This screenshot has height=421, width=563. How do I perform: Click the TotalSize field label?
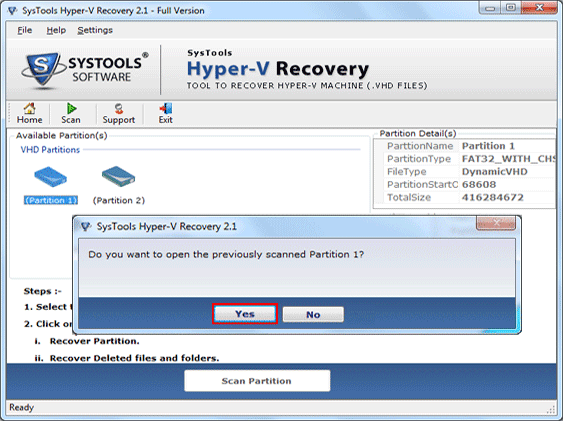tap(409, 197)
